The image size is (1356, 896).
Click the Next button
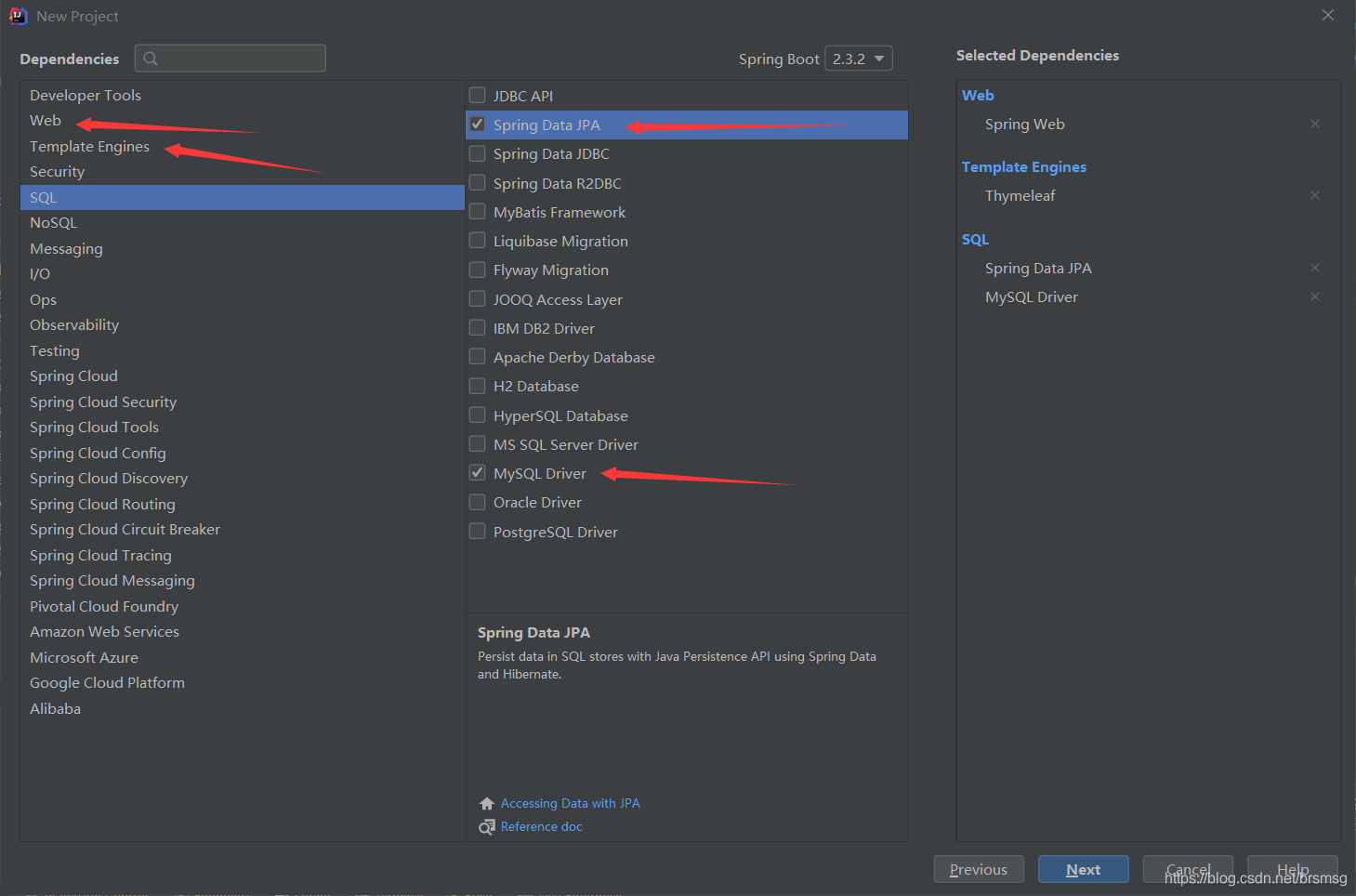tap(1084, 869)
